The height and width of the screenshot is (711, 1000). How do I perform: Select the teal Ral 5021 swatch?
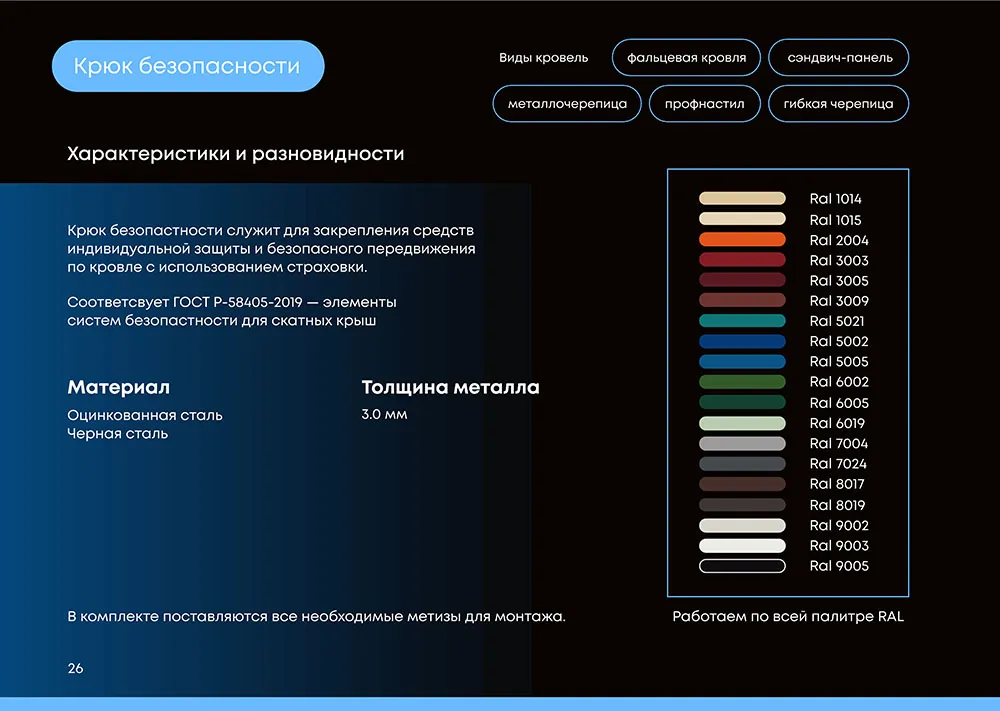742,321
